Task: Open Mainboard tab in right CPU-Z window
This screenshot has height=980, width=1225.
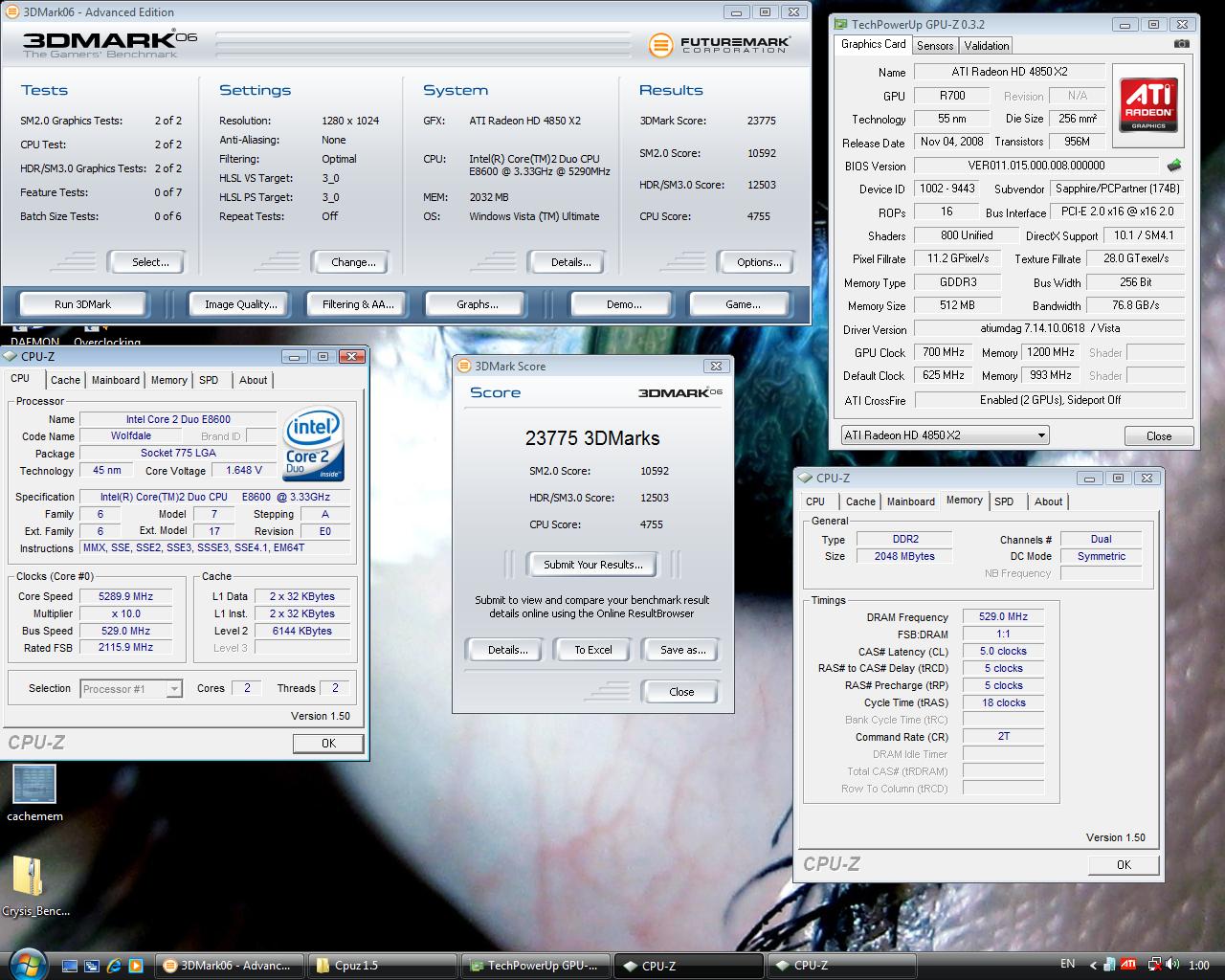Action: coord(911,501)
